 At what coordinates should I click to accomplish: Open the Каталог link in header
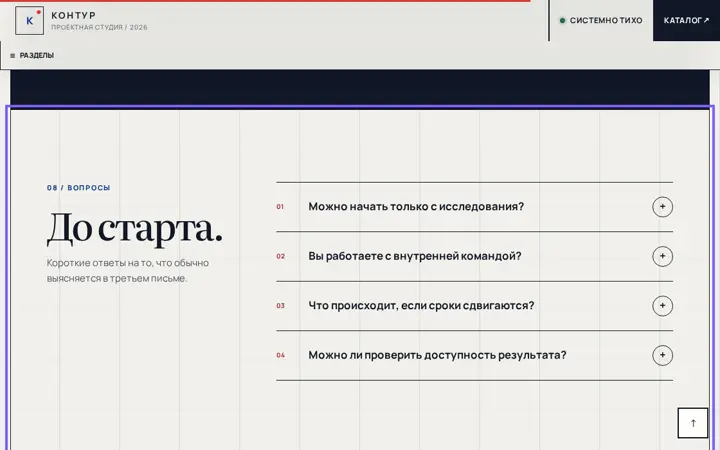pos(686,21)
